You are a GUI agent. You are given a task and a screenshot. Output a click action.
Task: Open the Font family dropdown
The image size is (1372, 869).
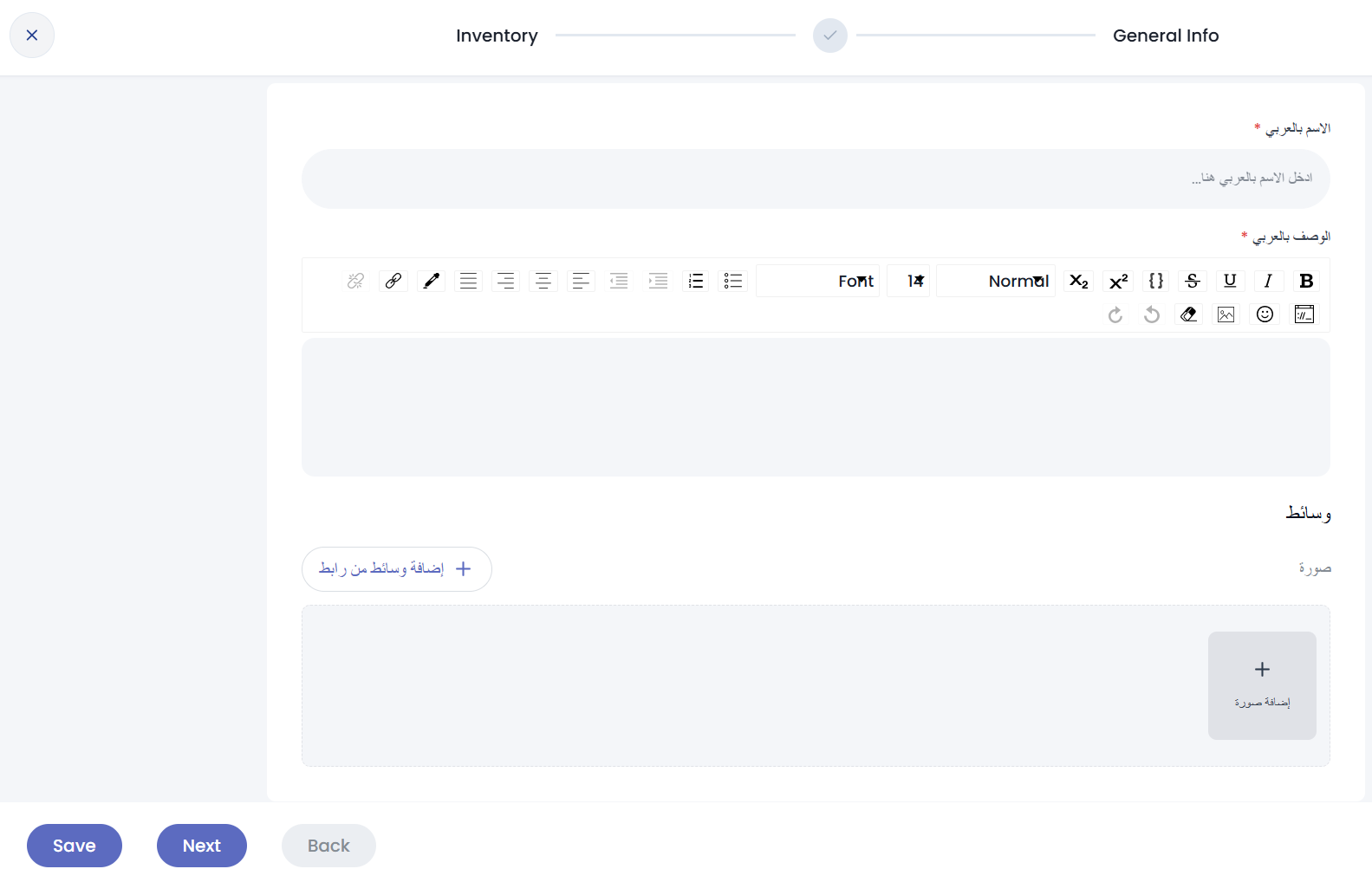click(817, 281)
